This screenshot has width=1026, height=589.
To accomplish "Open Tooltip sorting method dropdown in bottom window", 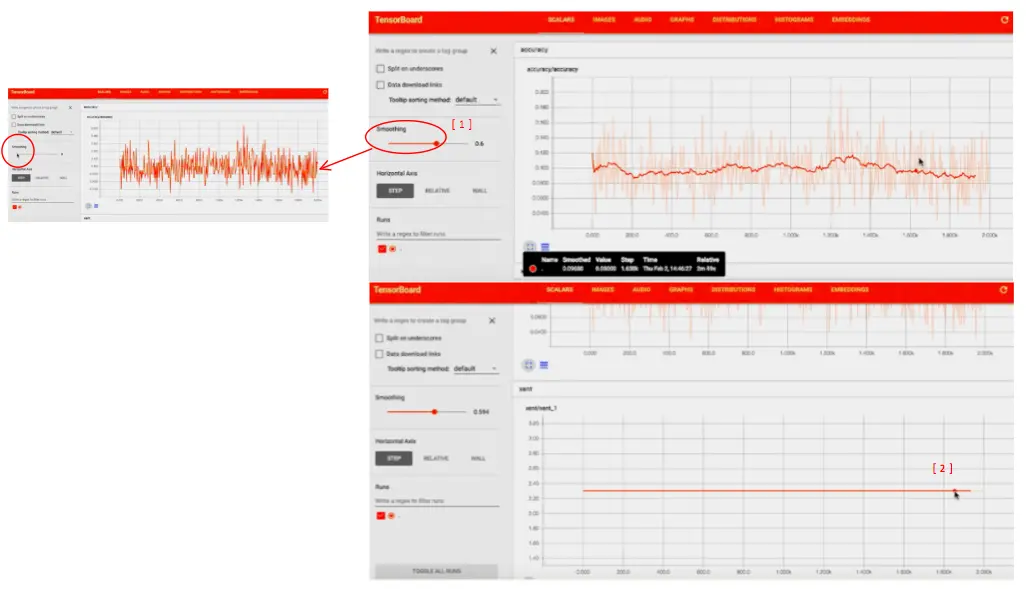I will point(475,368).
